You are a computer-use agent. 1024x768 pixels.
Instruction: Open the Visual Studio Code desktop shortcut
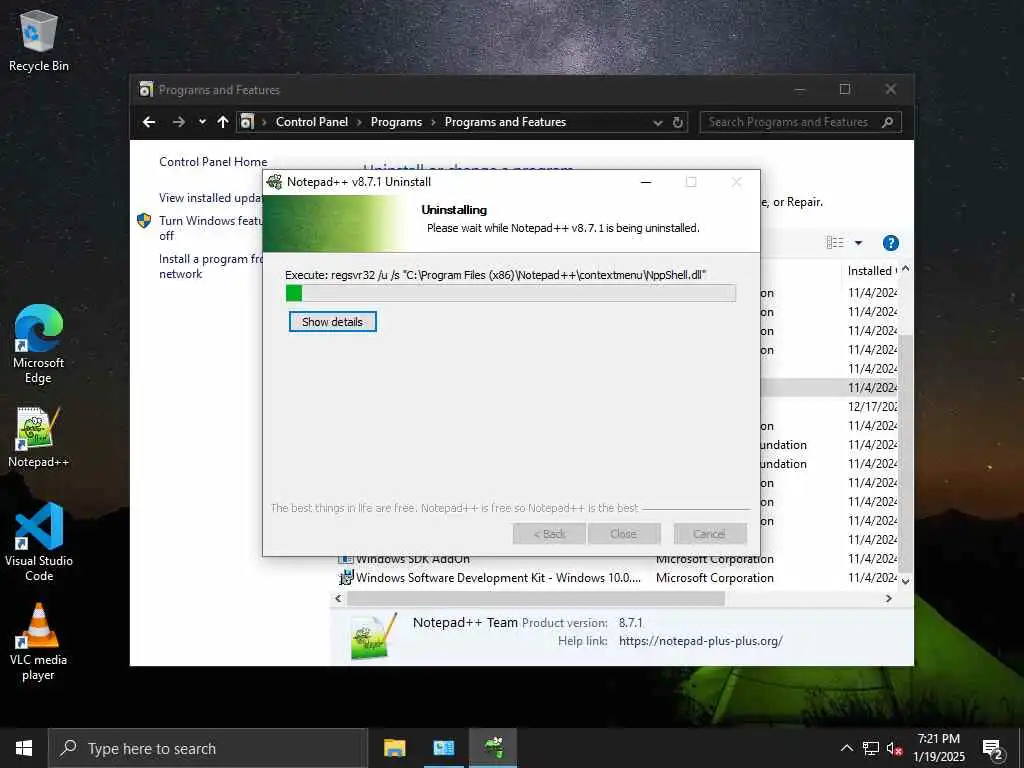tap(39, 541)
